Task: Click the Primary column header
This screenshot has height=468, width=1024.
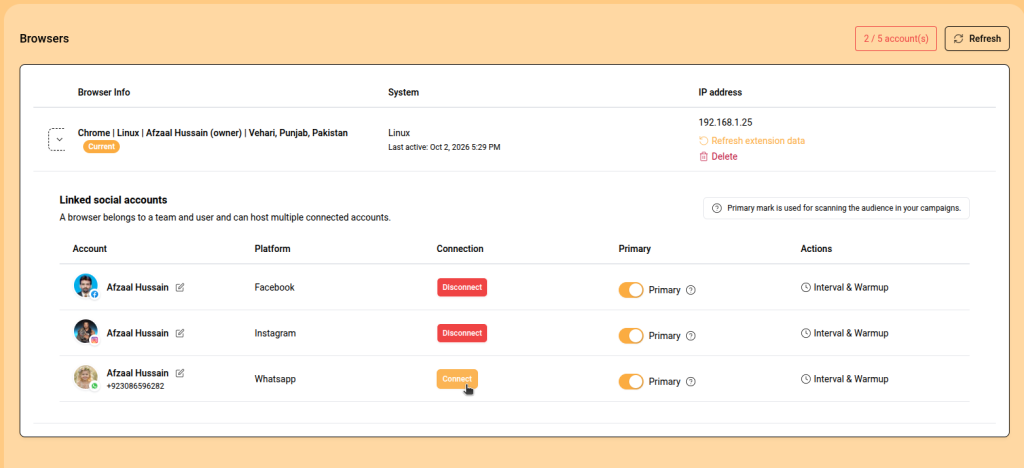Action: pos(635,249)
